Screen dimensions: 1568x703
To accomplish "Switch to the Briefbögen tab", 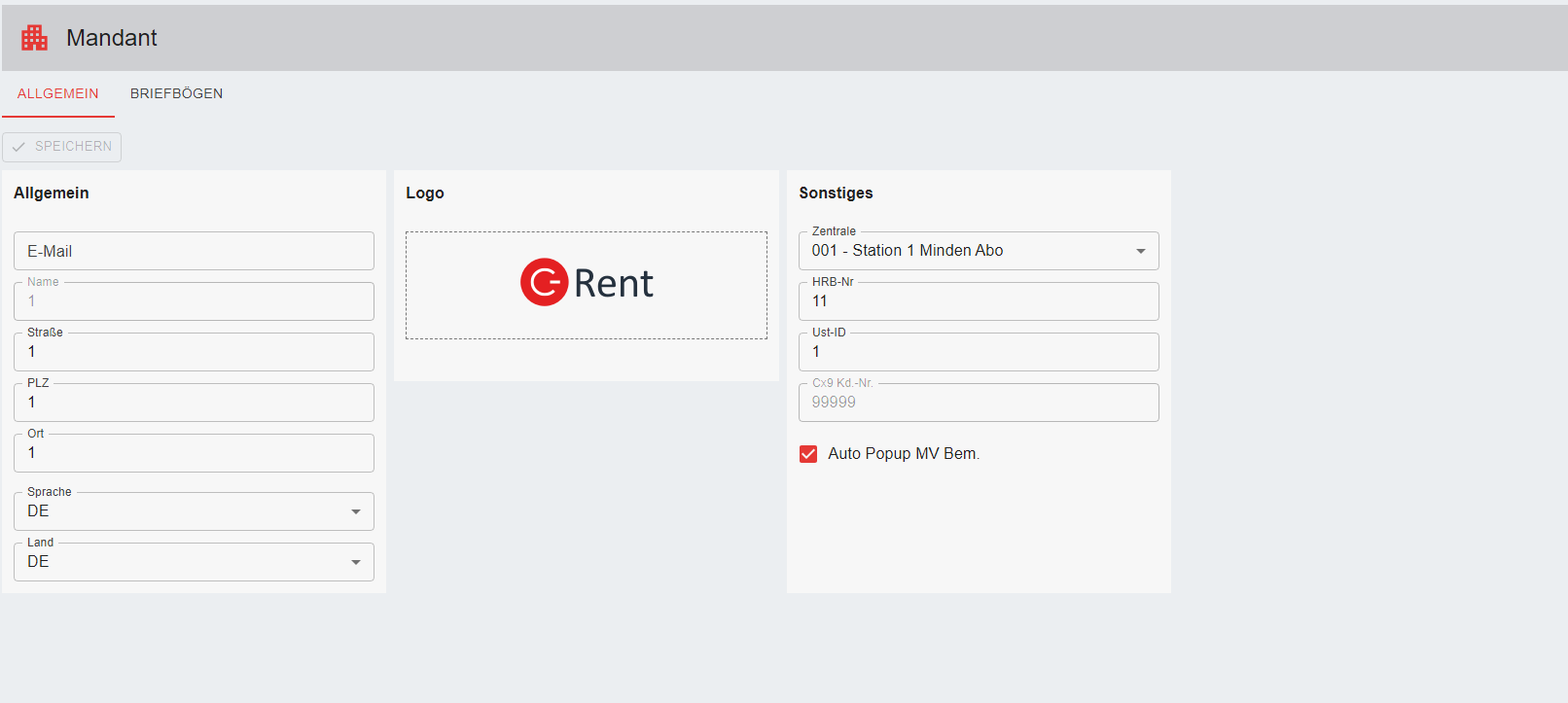I will tap(176, 93).
